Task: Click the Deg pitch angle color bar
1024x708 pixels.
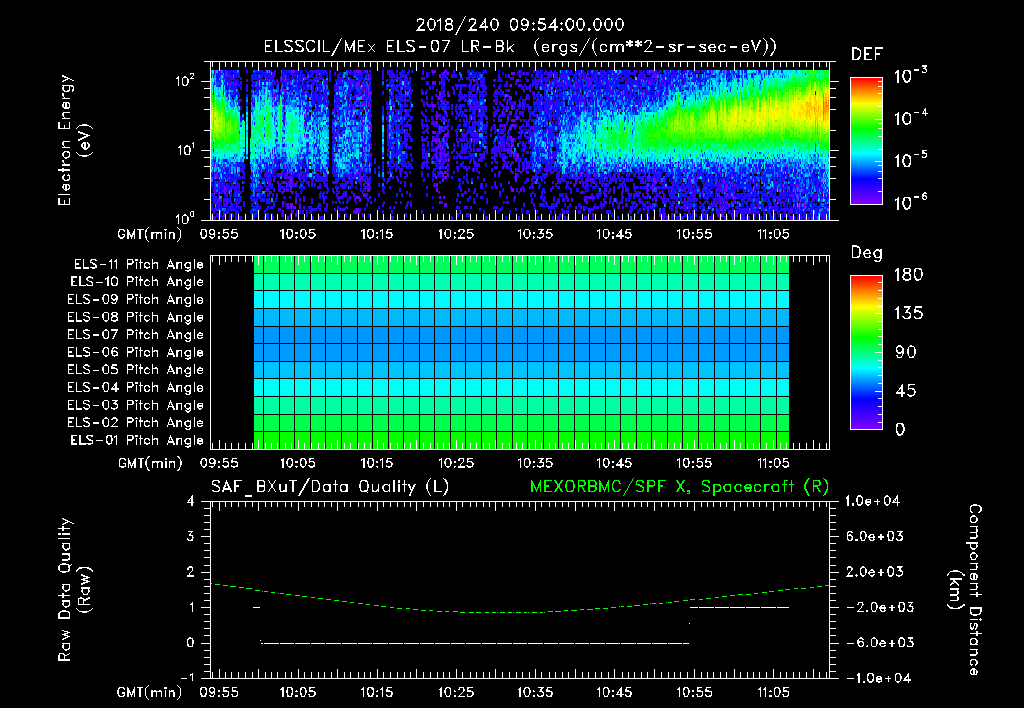Action: pyautogui.click(x=866, y=352)
